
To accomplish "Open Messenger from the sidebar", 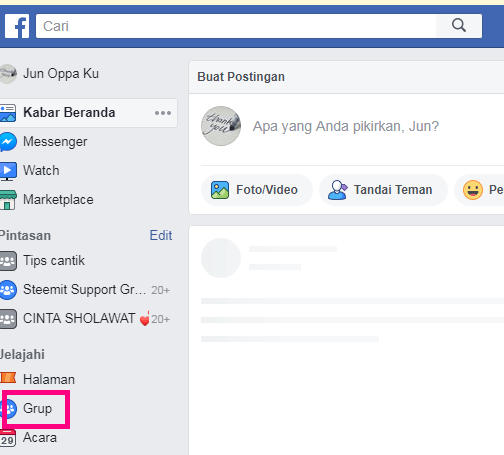I will pos(55,142).
